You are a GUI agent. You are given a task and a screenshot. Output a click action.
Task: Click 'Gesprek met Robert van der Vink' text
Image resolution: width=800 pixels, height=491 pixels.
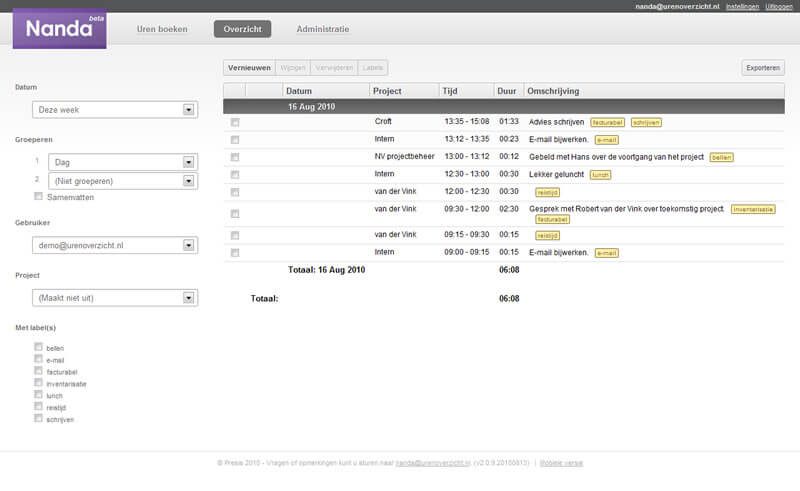[627, 209]
